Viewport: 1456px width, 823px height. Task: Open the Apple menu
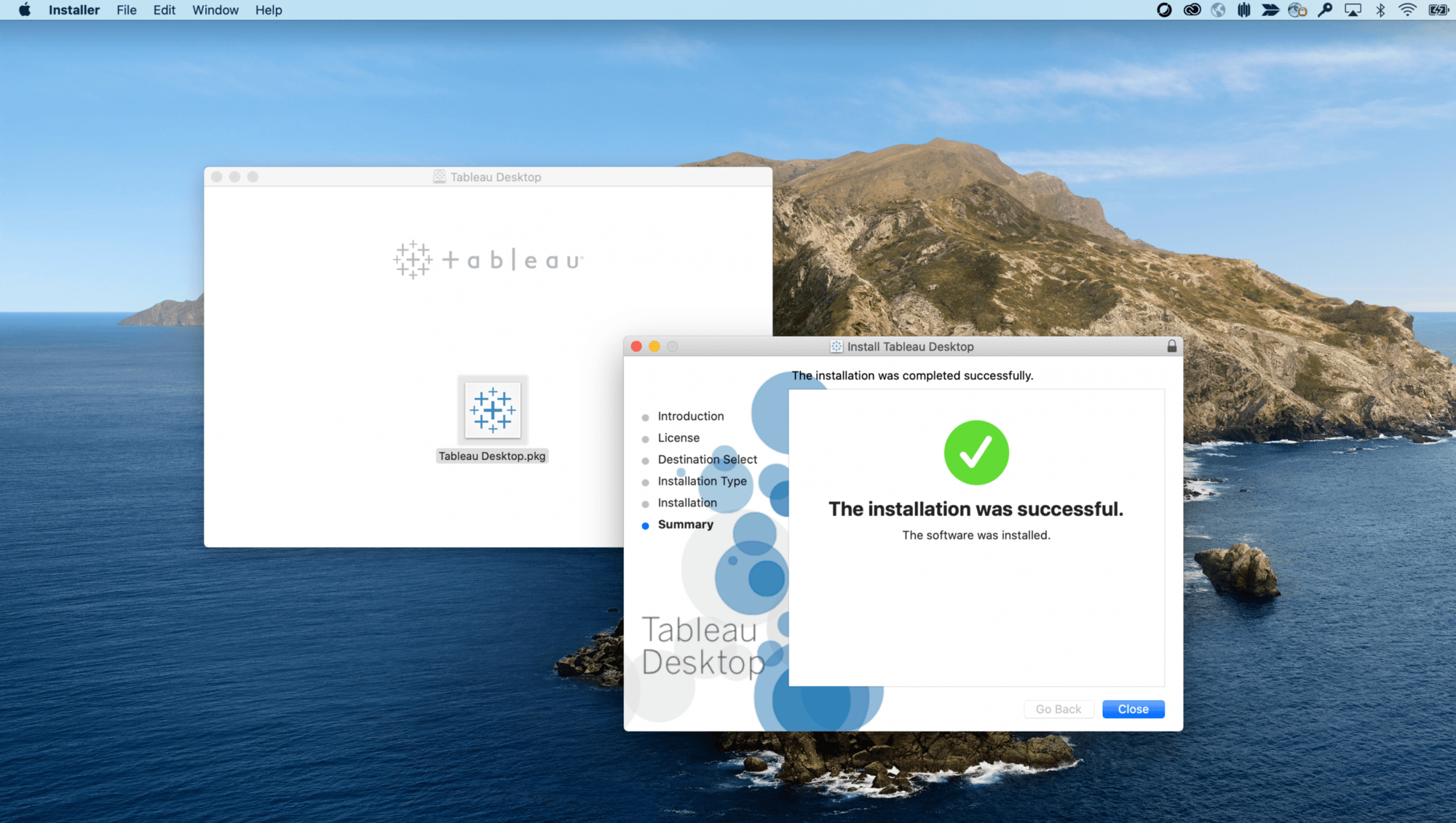point(25,9)
